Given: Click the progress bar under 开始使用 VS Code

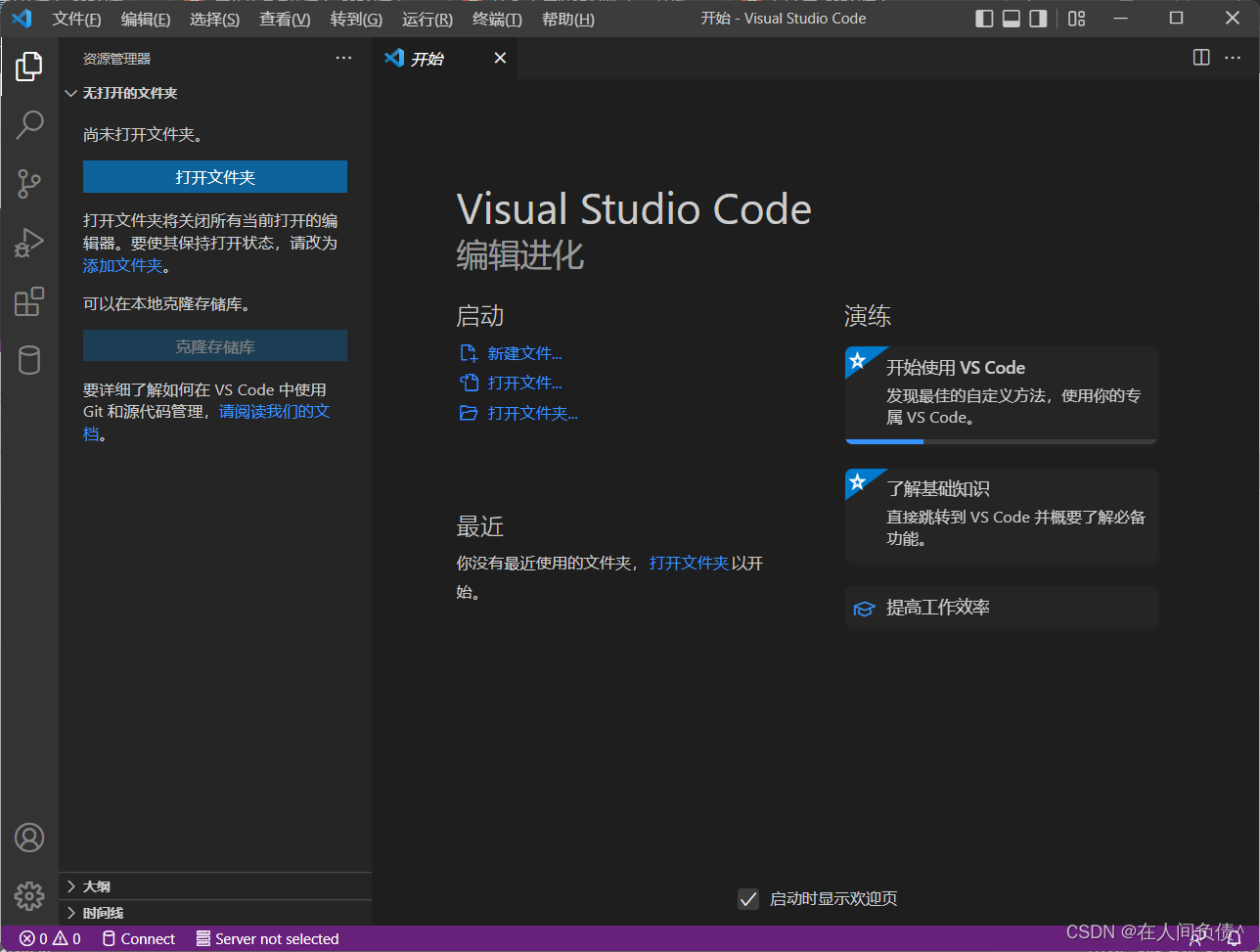Looking at the screenshot, I should tap(1002, 441).
